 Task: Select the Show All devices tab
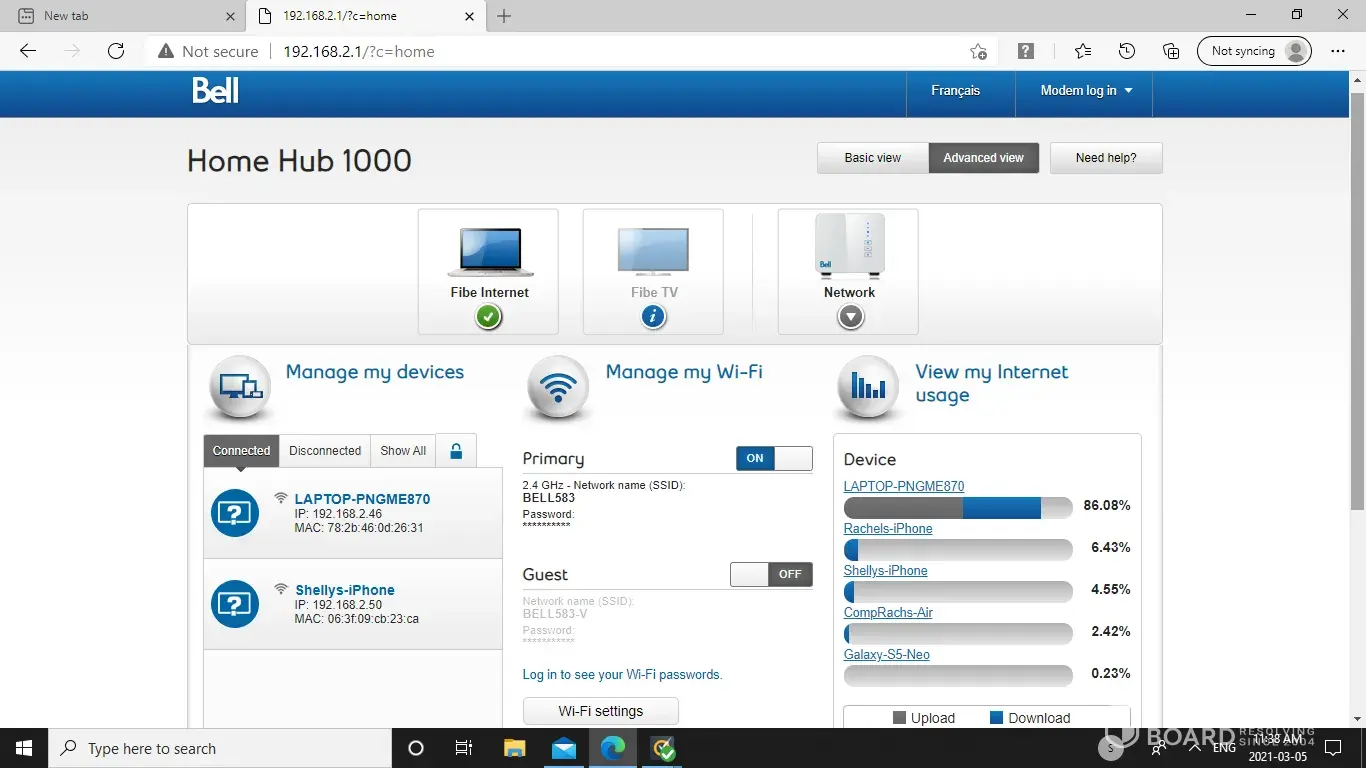[x=403, y=451]
